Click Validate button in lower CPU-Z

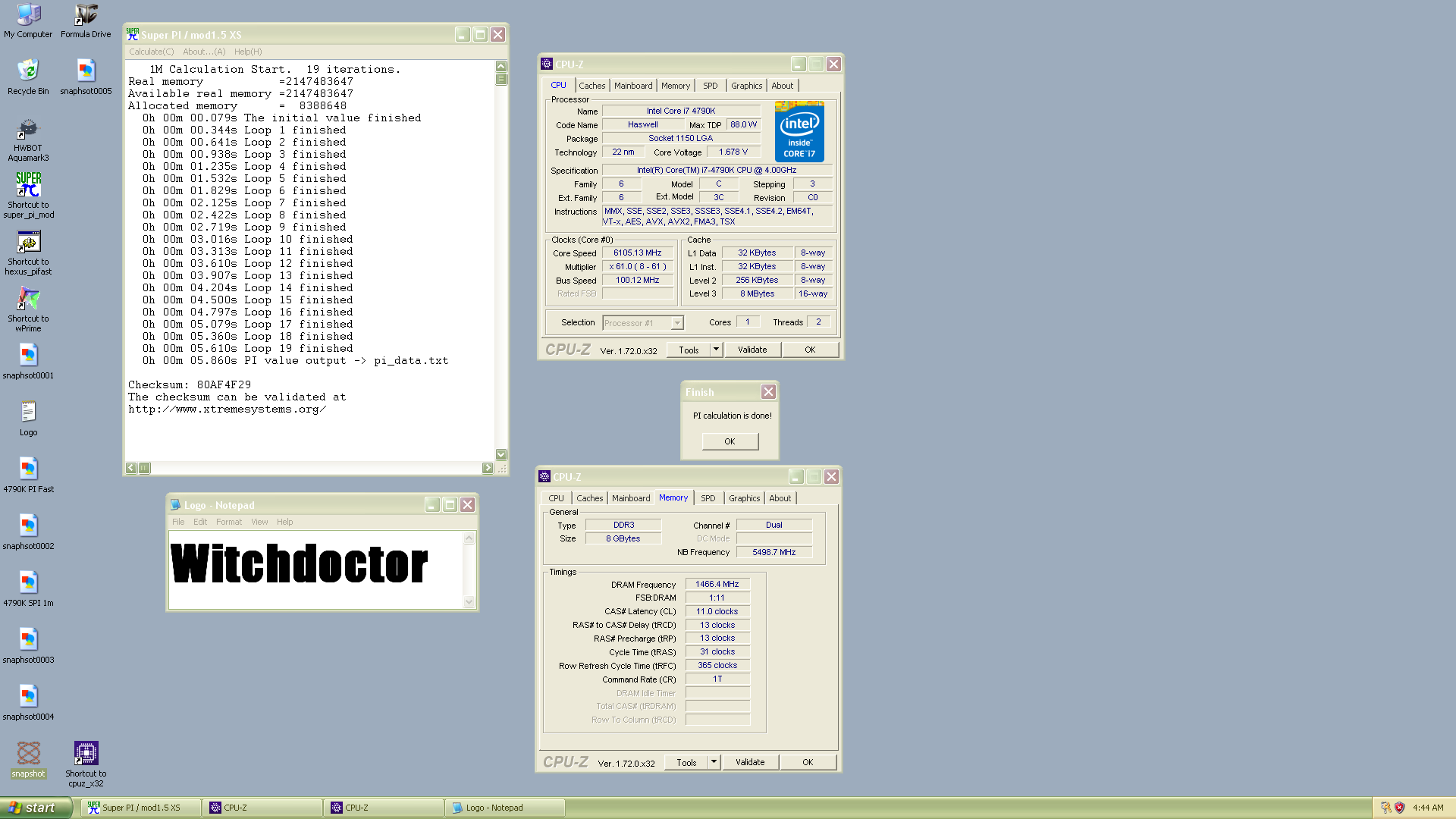tap(750, 762)
